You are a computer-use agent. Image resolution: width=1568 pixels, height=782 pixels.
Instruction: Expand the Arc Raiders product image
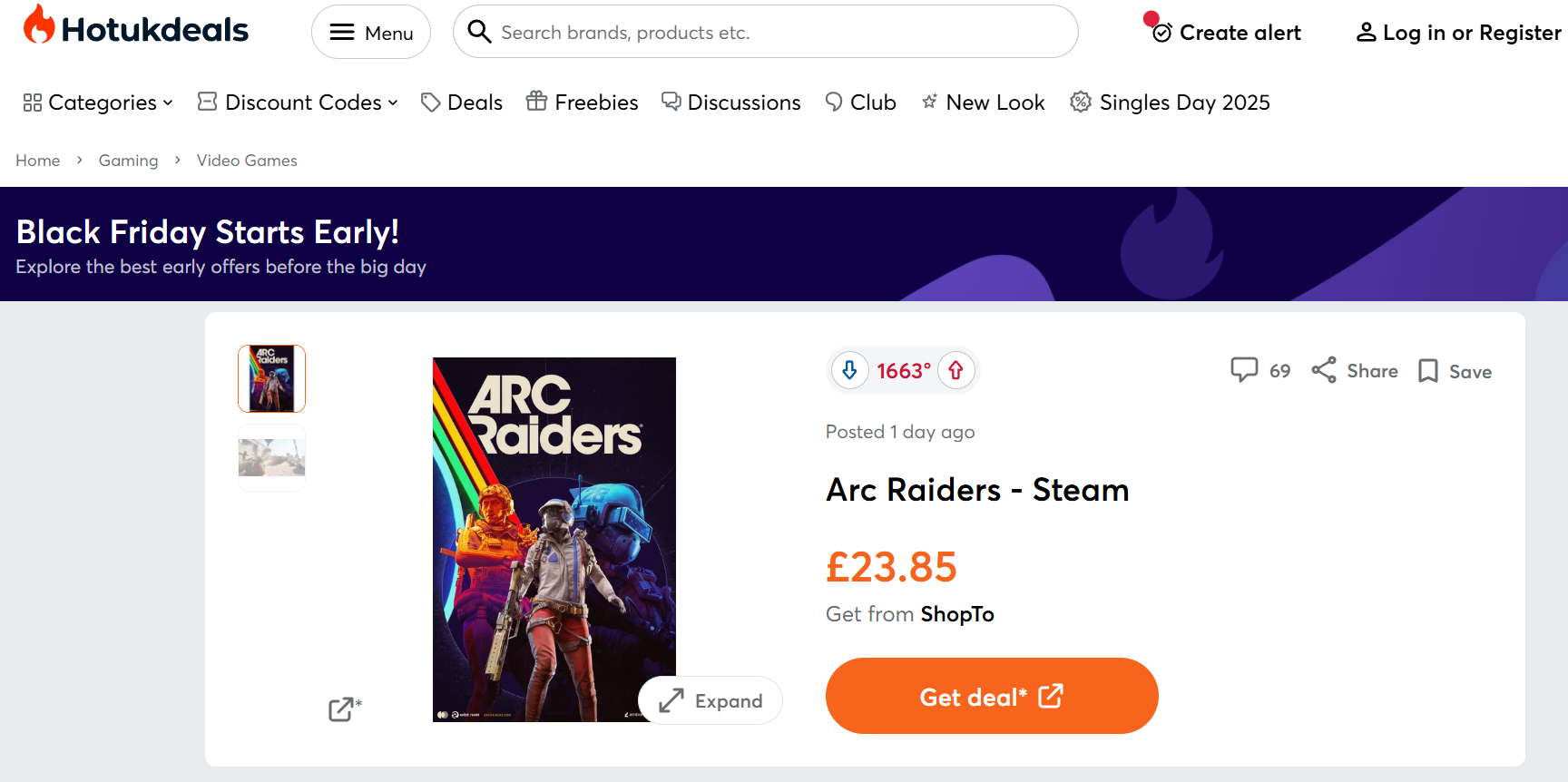pyautogui.click(x=710, y=700)
